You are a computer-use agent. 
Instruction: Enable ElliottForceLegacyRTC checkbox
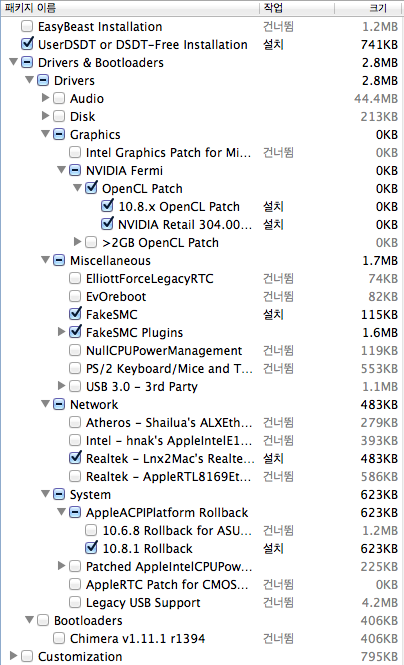coord(75,278)
